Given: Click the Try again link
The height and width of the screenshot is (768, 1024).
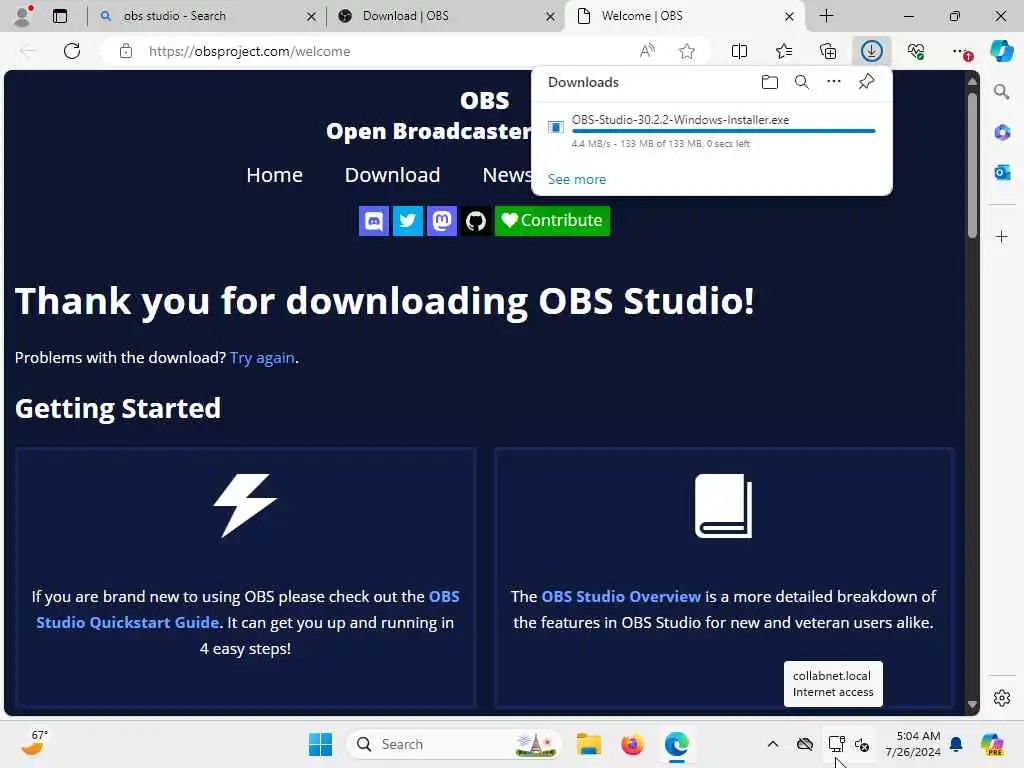Looking at the screenshot, I should click(263, 358).
